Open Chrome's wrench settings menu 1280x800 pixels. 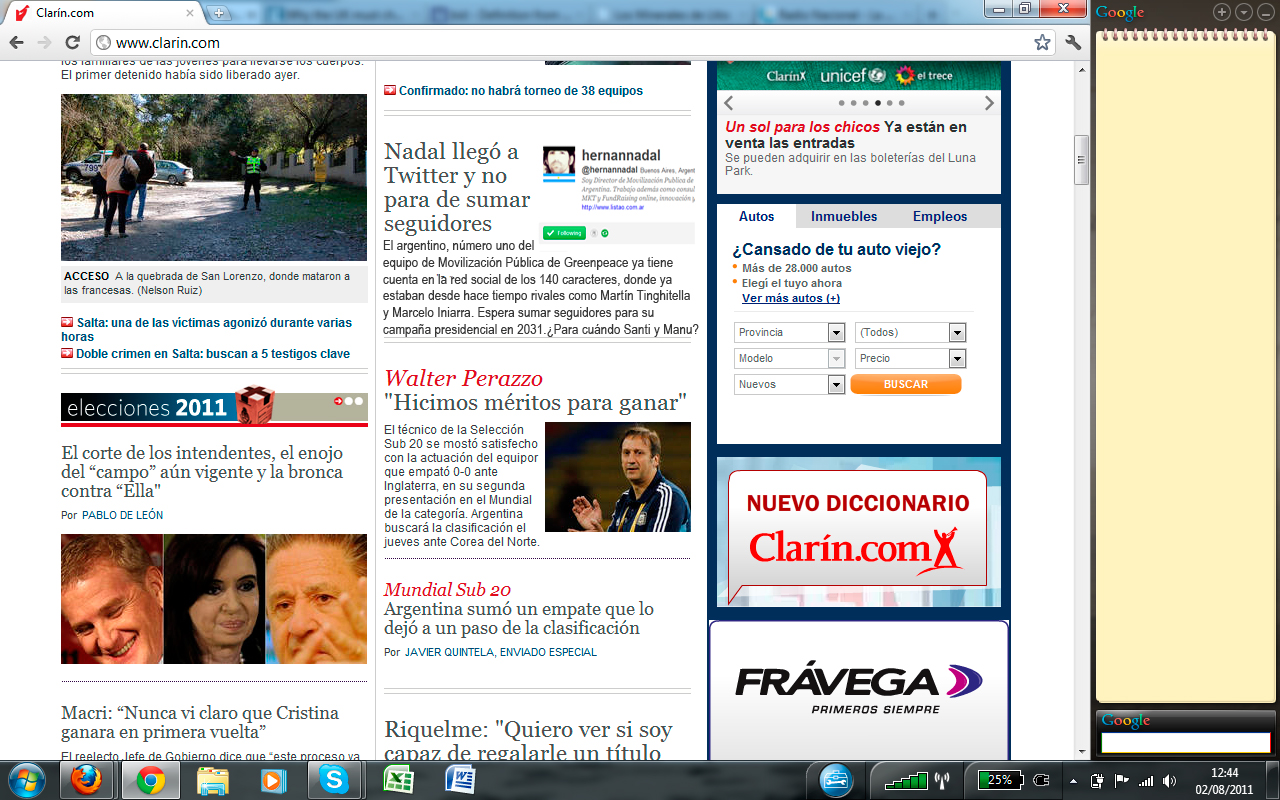[x=1074, y=42]
